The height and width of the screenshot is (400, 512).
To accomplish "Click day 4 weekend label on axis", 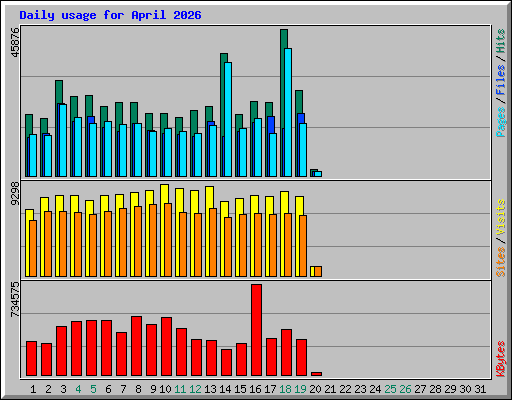I will (78, 389).
